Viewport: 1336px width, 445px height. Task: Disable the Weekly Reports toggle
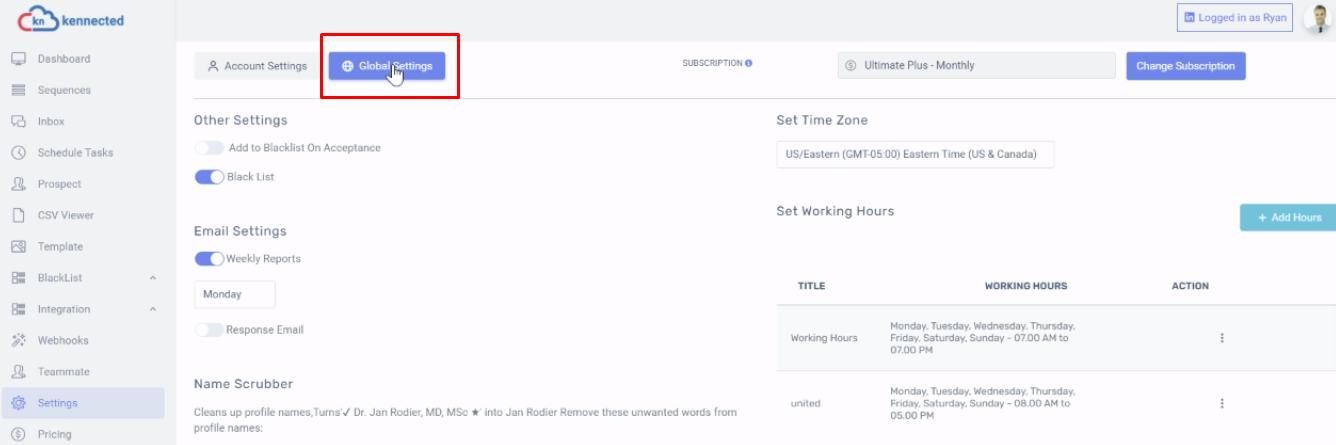tap(209, 259)
